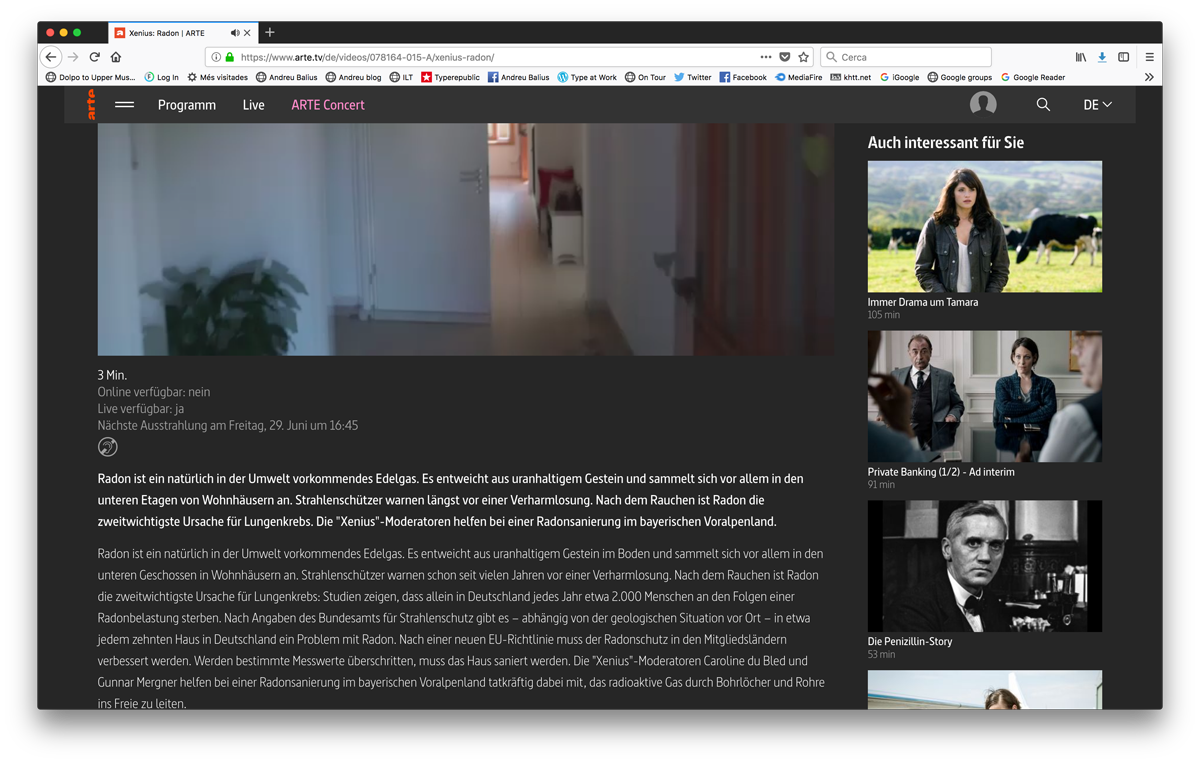Click the hearing-impaired accessibility icon
Image resolution: width=1200 pixels, height=763 pixels.
coord(107,447)
